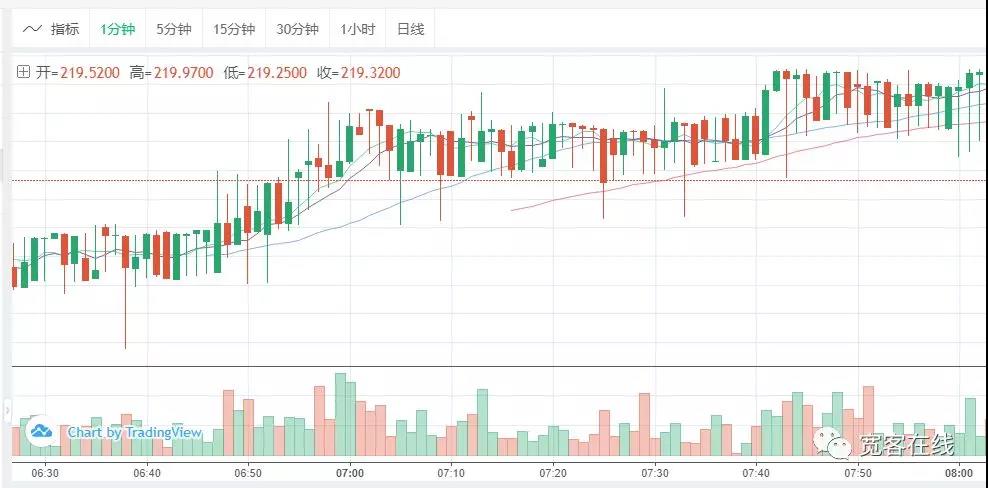The height and width of the screenshot is (488, 988).
Task: Switch to the 15分钟 interval
Action: (x=234, y=29)
